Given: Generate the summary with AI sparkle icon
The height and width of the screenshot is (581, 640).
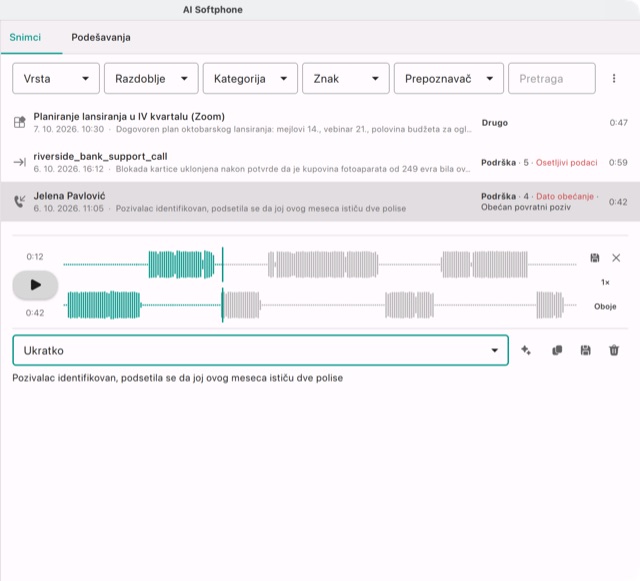Looking at the screenshot, I should (526, 350).
